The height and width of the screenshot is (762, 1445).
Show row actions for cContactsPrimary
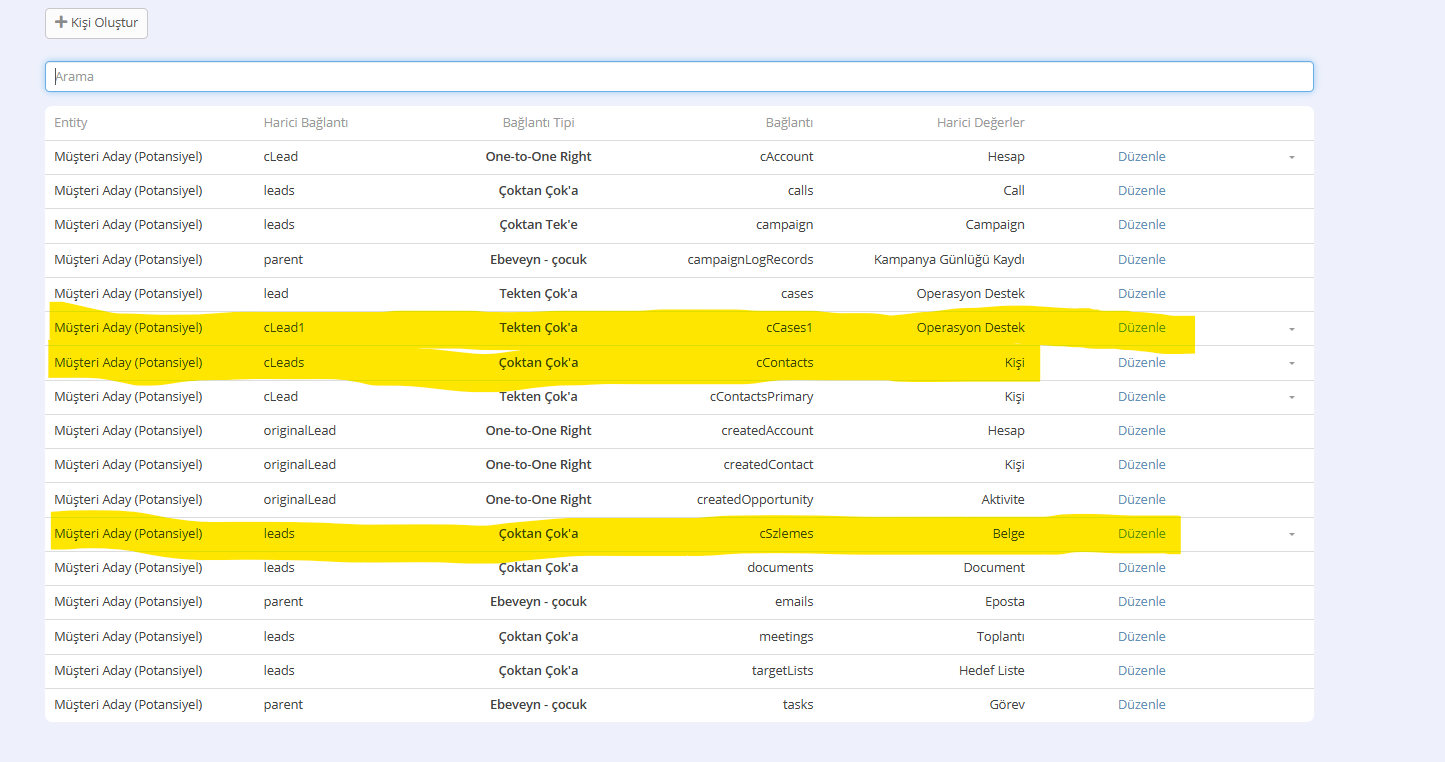click(x=1291, y=397)
